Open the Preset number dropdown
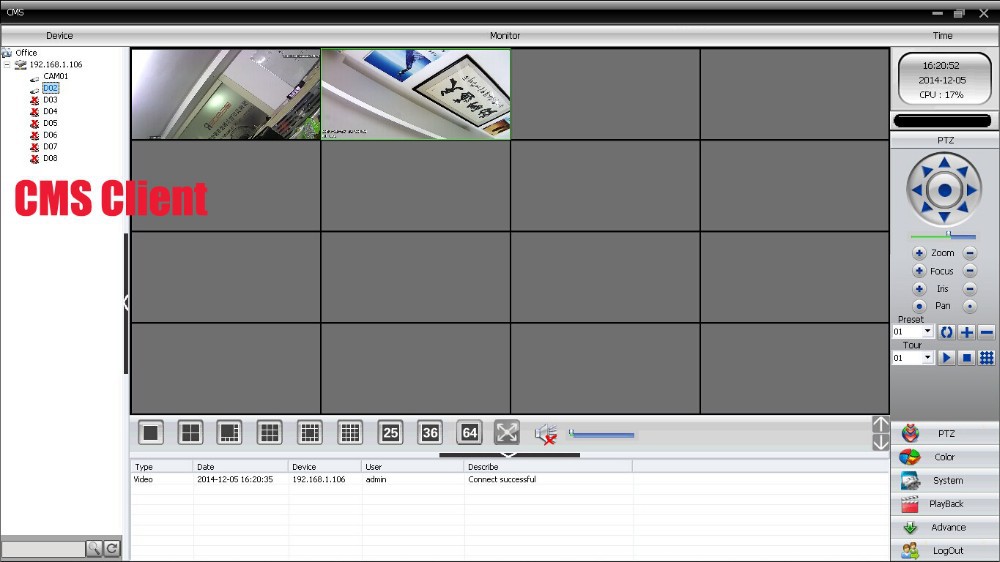 point(927,332)
